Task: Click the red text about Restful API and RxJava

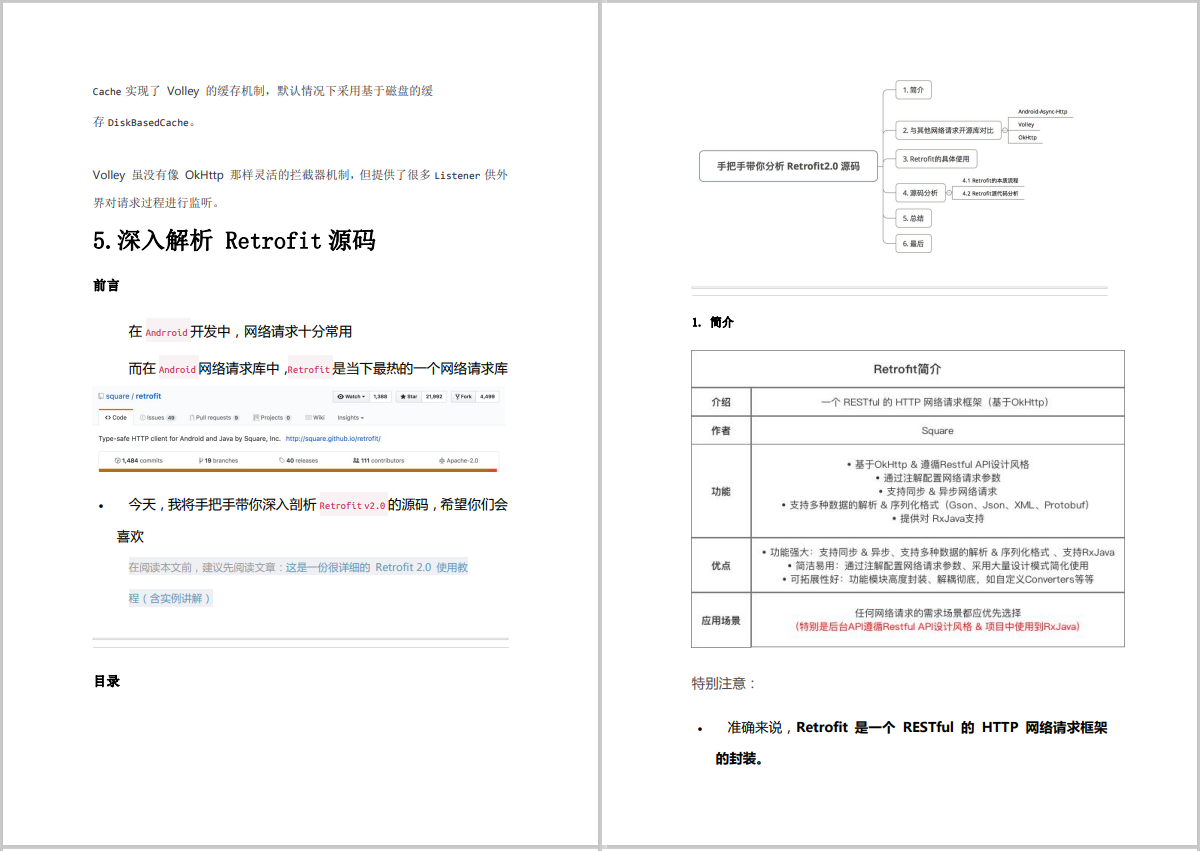Action: click(937, 627)
